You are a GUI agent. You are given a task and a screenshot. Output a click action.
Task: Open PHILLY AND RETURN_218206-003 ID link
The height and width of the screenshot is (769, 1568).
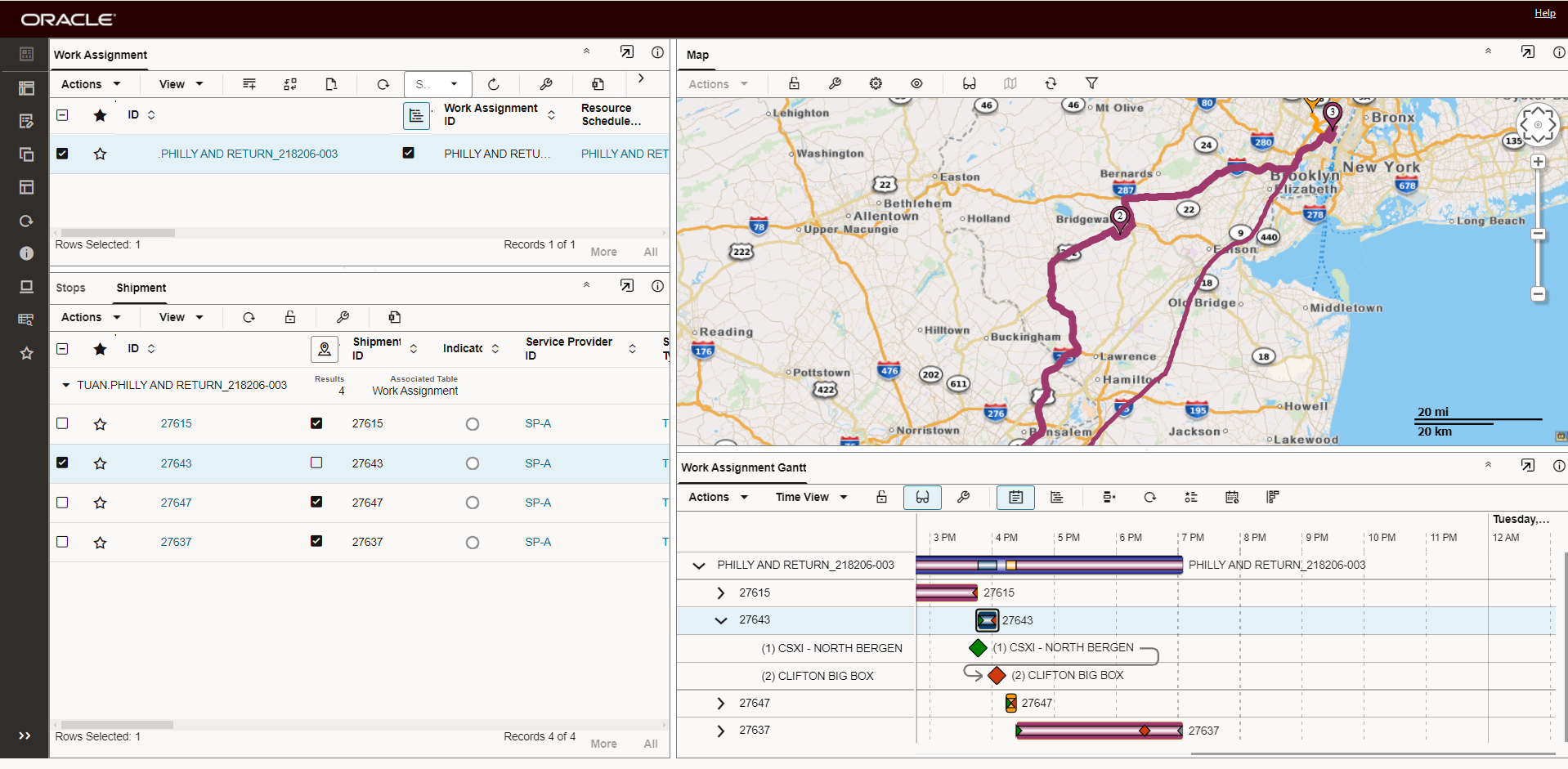pyautogui.click(x=249, y=154)
